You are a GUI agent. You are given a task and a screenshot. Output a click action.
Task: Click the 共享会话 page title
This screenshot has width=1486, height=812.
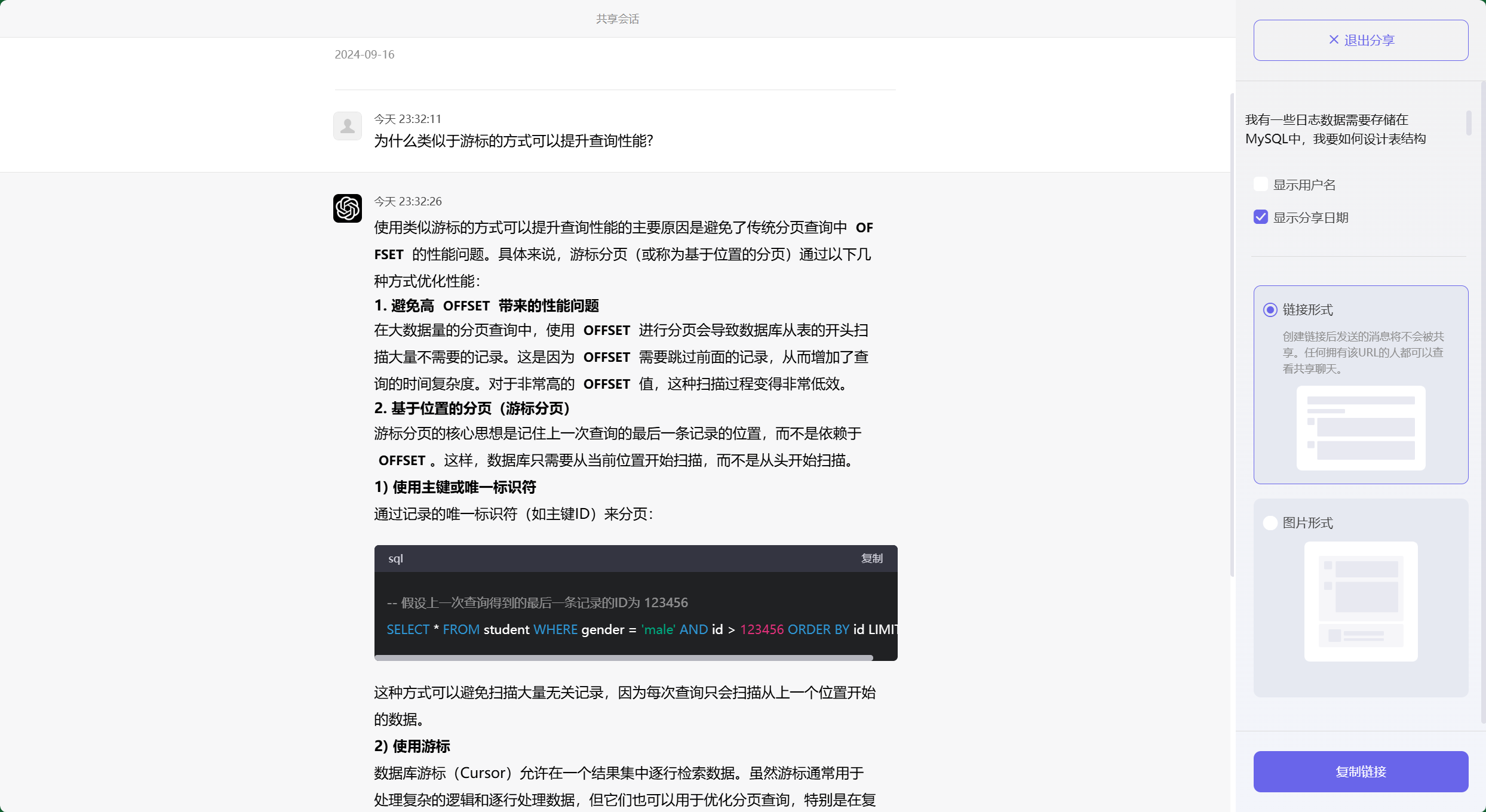618,19
